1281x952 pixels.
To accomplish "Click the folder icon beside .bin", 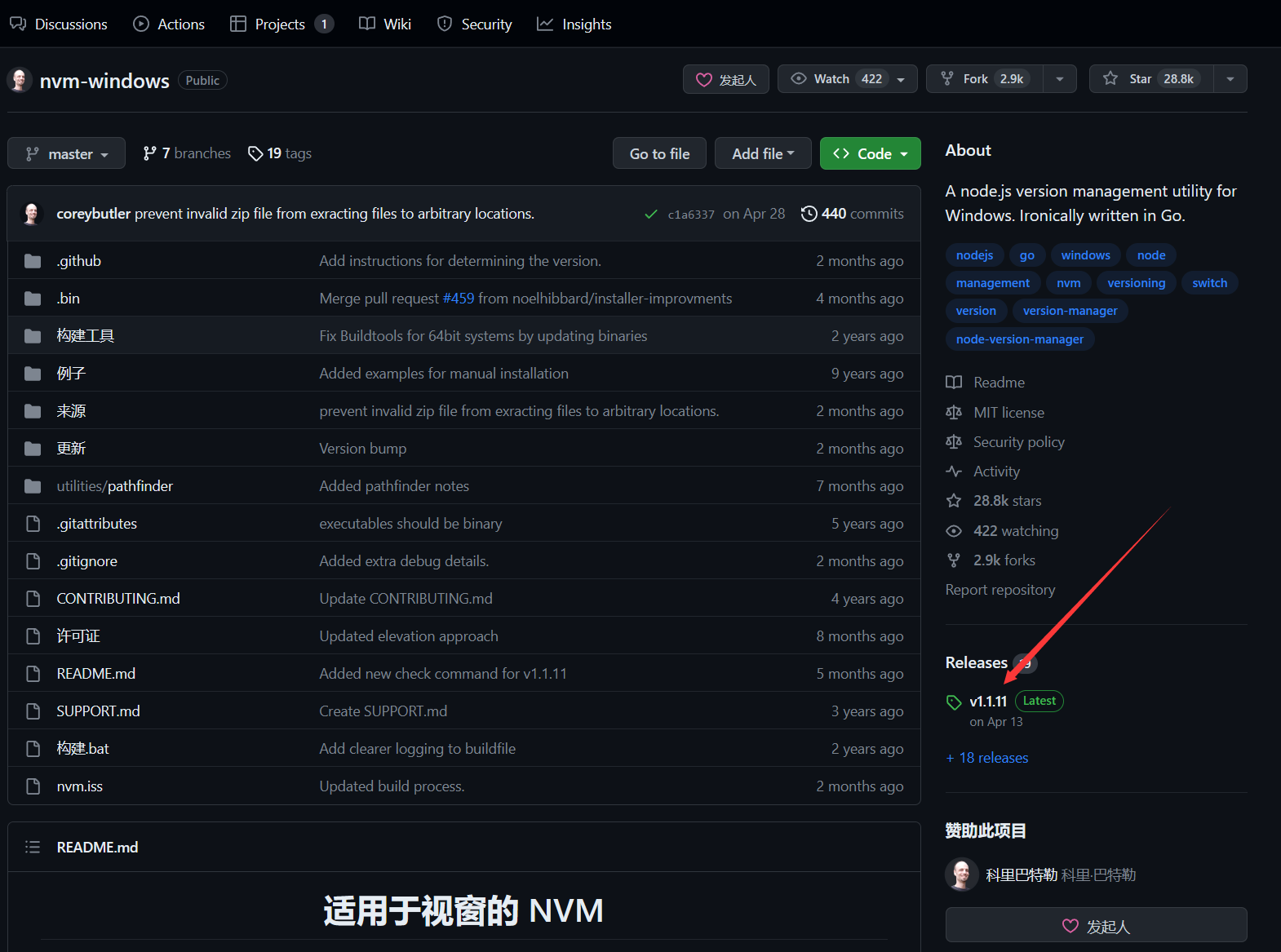I will pos(33,299).
